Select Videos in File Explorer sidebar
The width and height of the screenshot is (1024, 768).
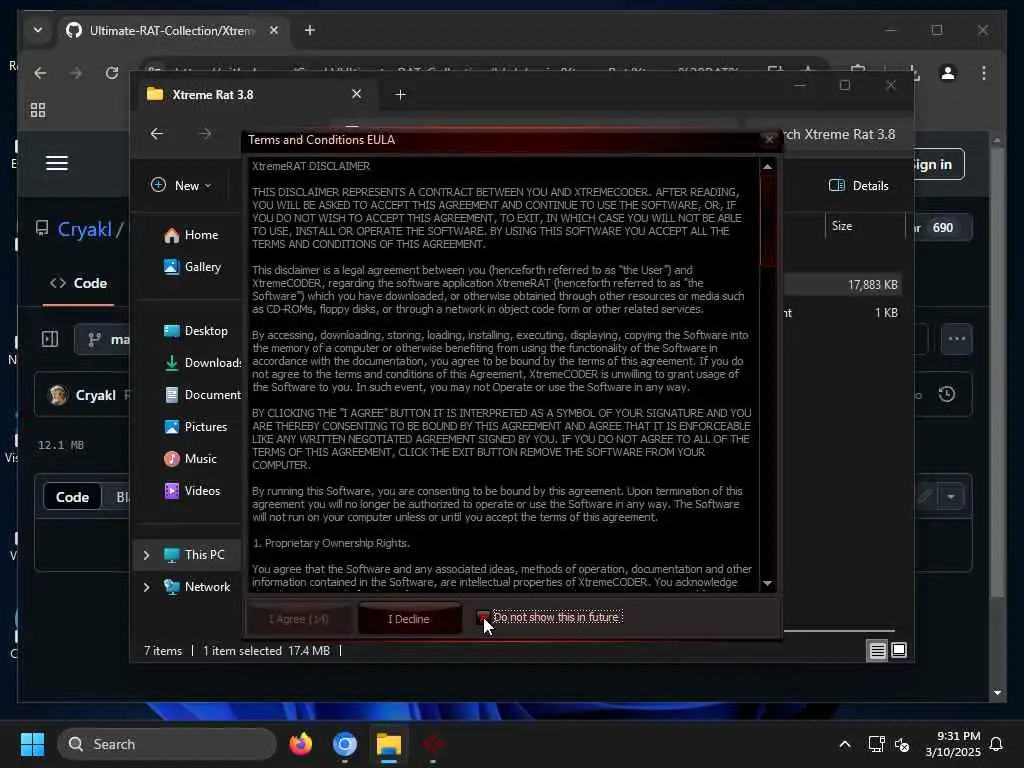(x=191, y=491)
